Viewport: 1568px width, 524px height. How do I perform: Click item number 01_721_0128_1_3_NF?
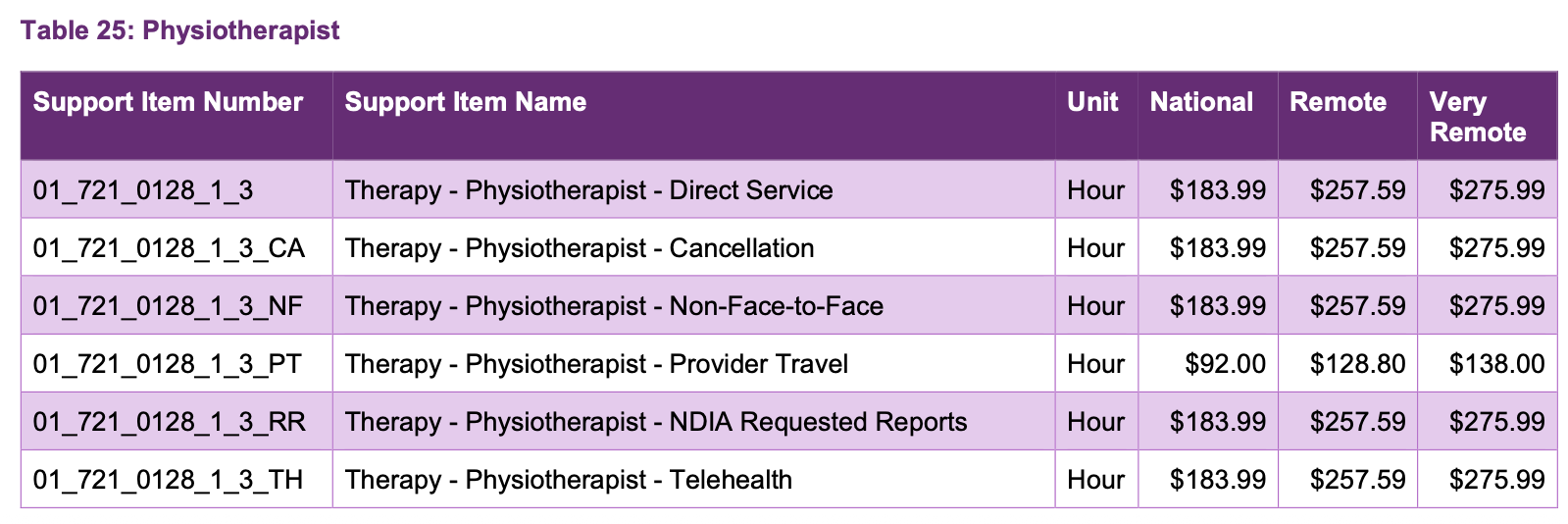click(x=168, y=305)
